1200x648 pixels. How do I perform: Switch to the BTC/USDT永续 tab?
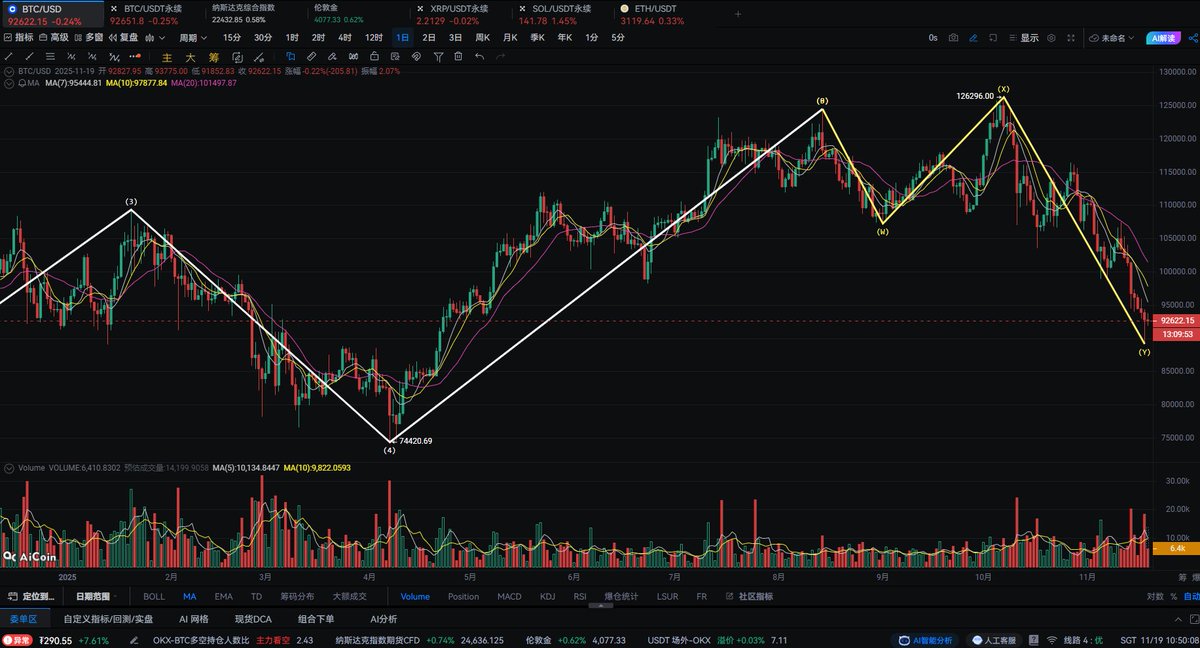(x=154, y=14)
